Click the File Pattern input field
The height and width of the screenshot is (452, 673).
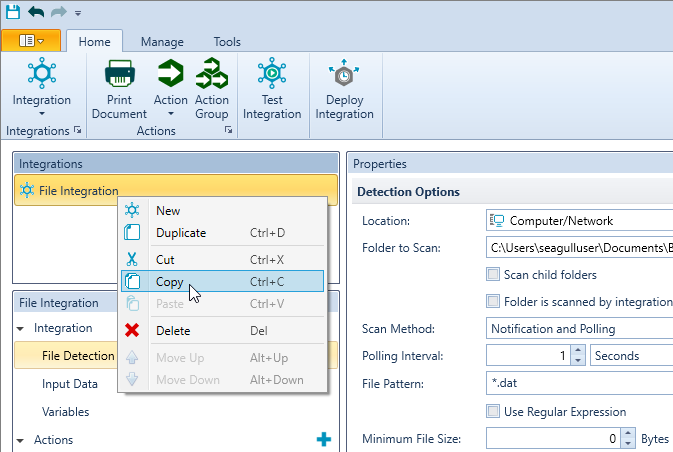click(579, 383)
